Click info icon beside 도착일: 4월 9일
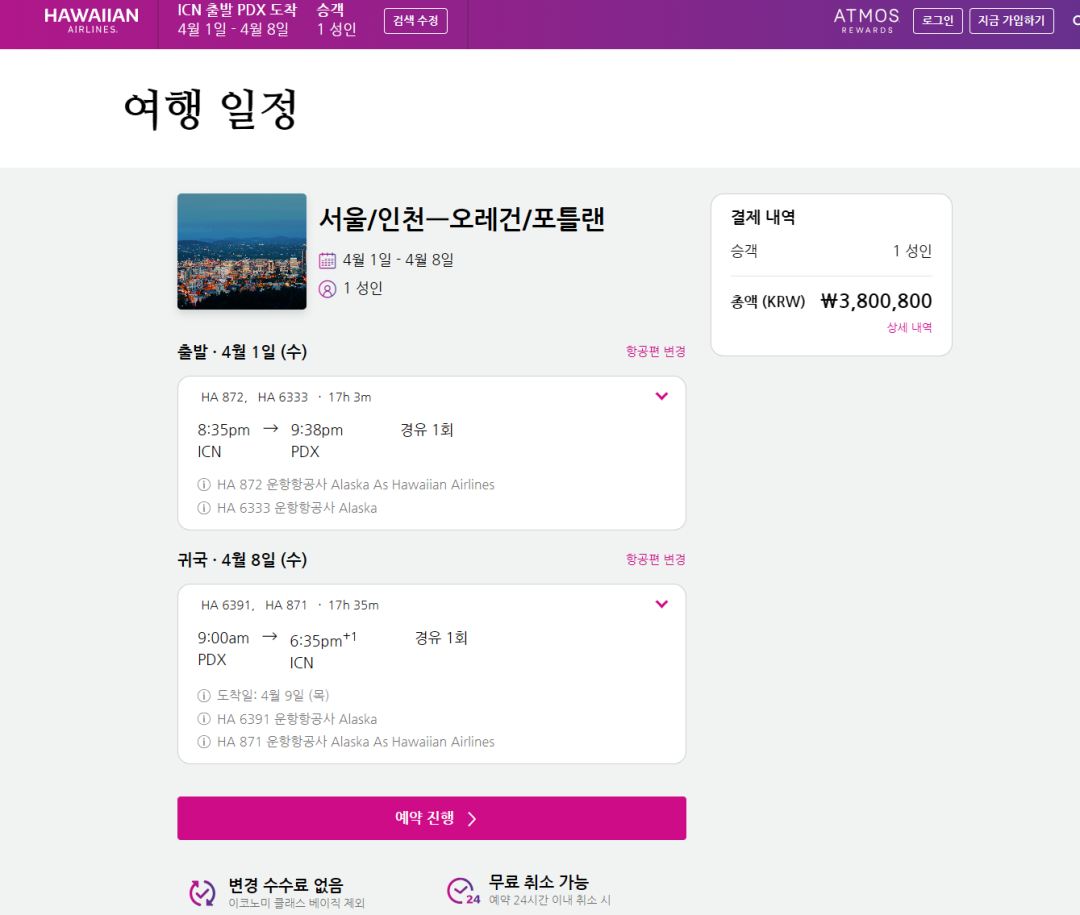 tap(204, 695)
